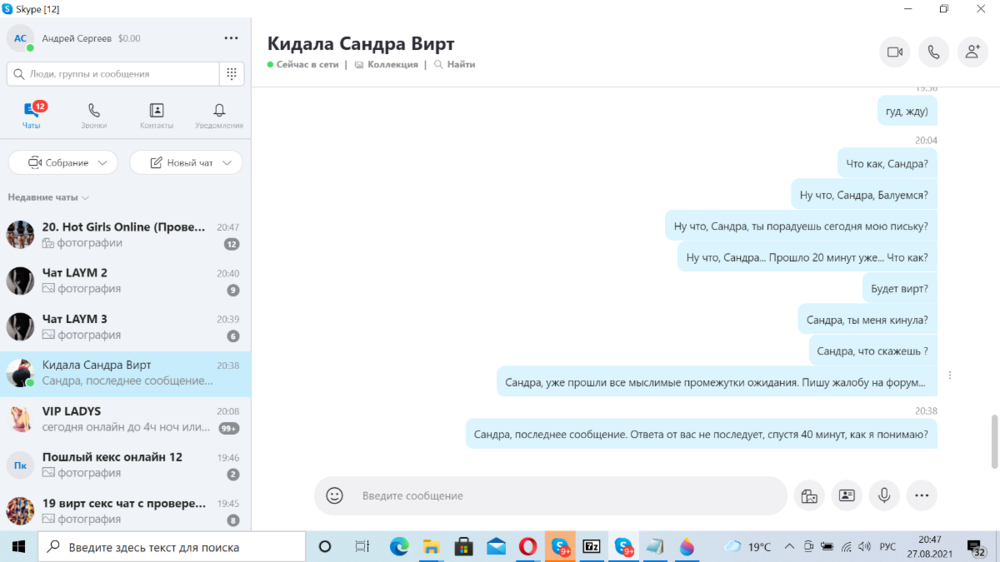The image size is (1000, 562).
Task: Open the Собрание dropdown button
Action: point(63,163)
